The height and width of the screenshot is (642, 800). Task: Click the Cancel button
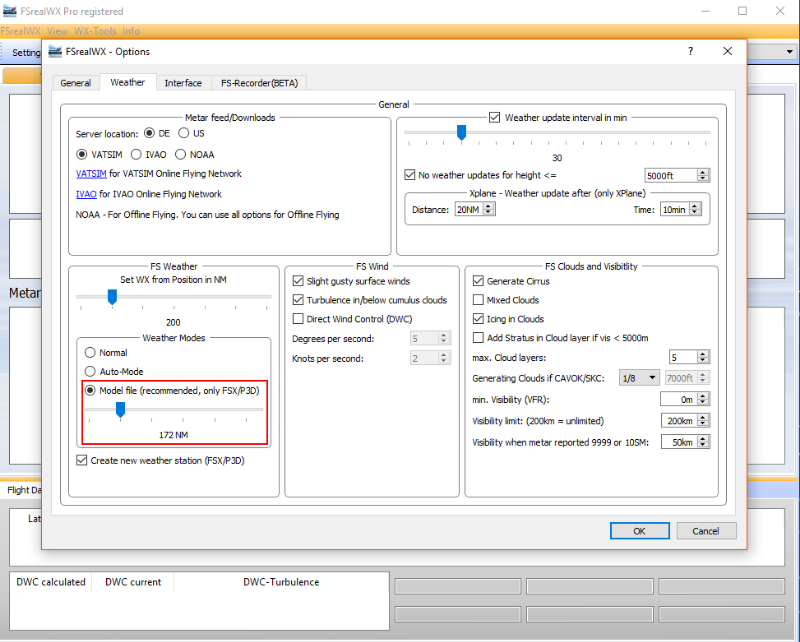point(706,531)
